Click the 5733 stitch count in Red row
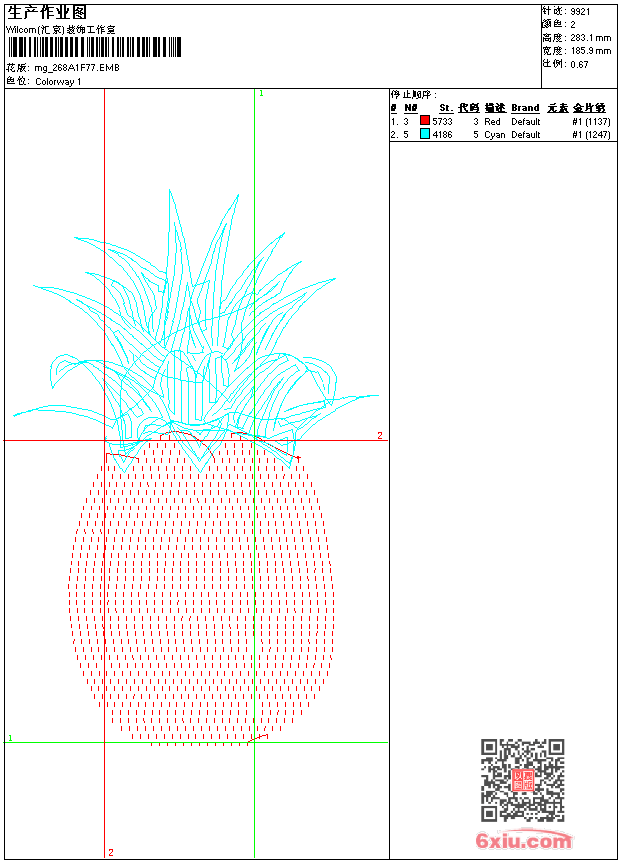Image resolution: width=620 pixels, height=860 pixels. 442,121
